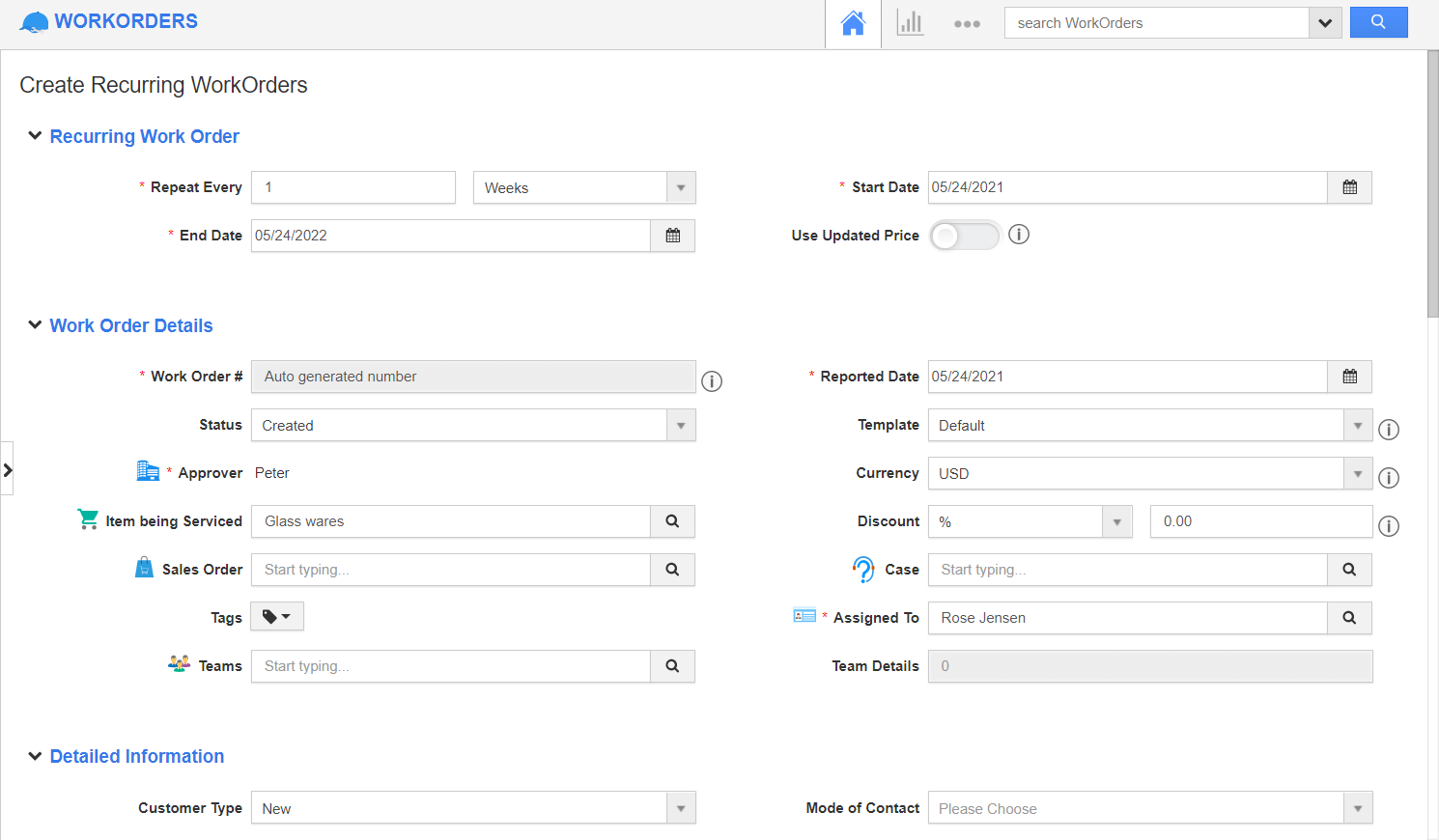The height and width of the screenshot is (840, 1439).
Task: Open the Tags selector
Action: [276, 616]
